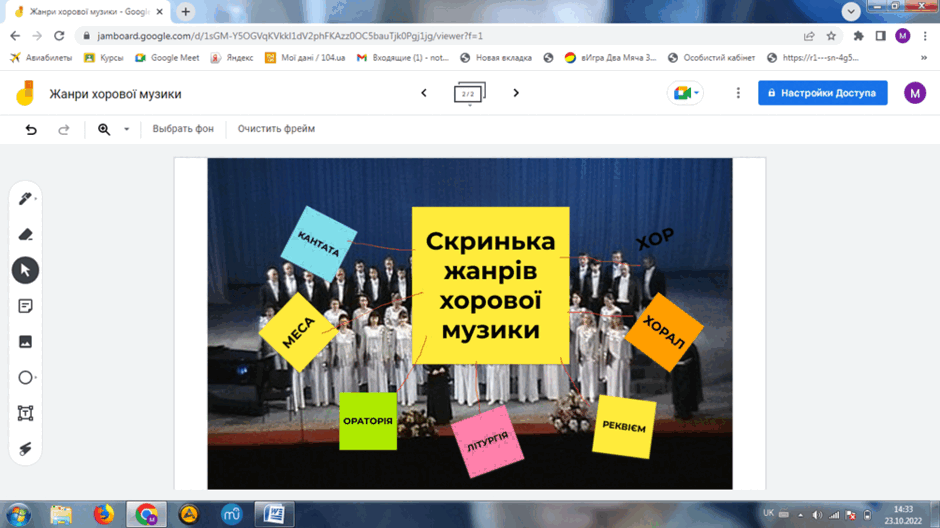Open the Выбрать фон background picker
The width and height of the screenshot is (940, 528).
coord(183,129)
